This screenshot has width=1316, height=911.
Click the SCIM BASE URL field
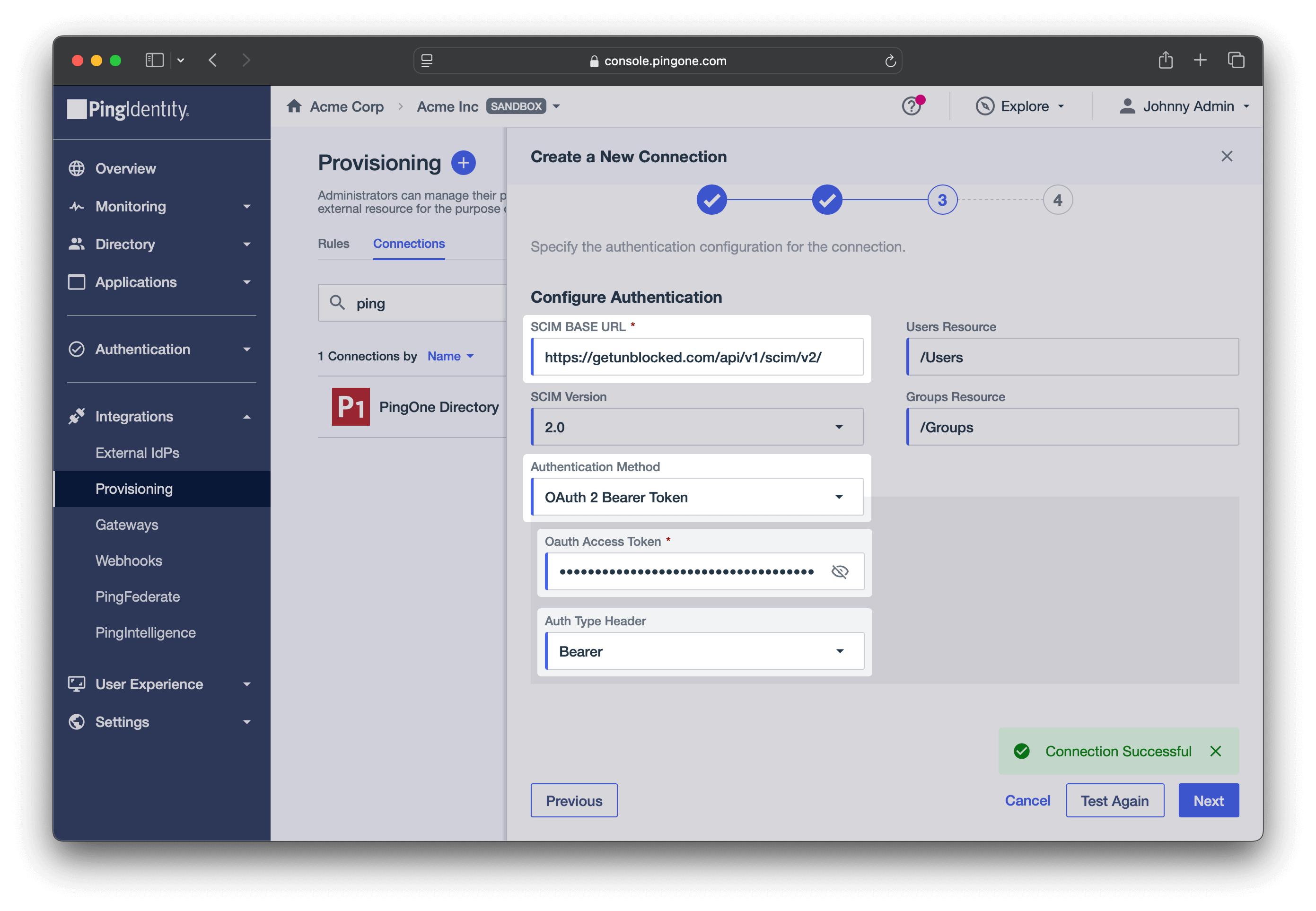[x=697, y=357]
